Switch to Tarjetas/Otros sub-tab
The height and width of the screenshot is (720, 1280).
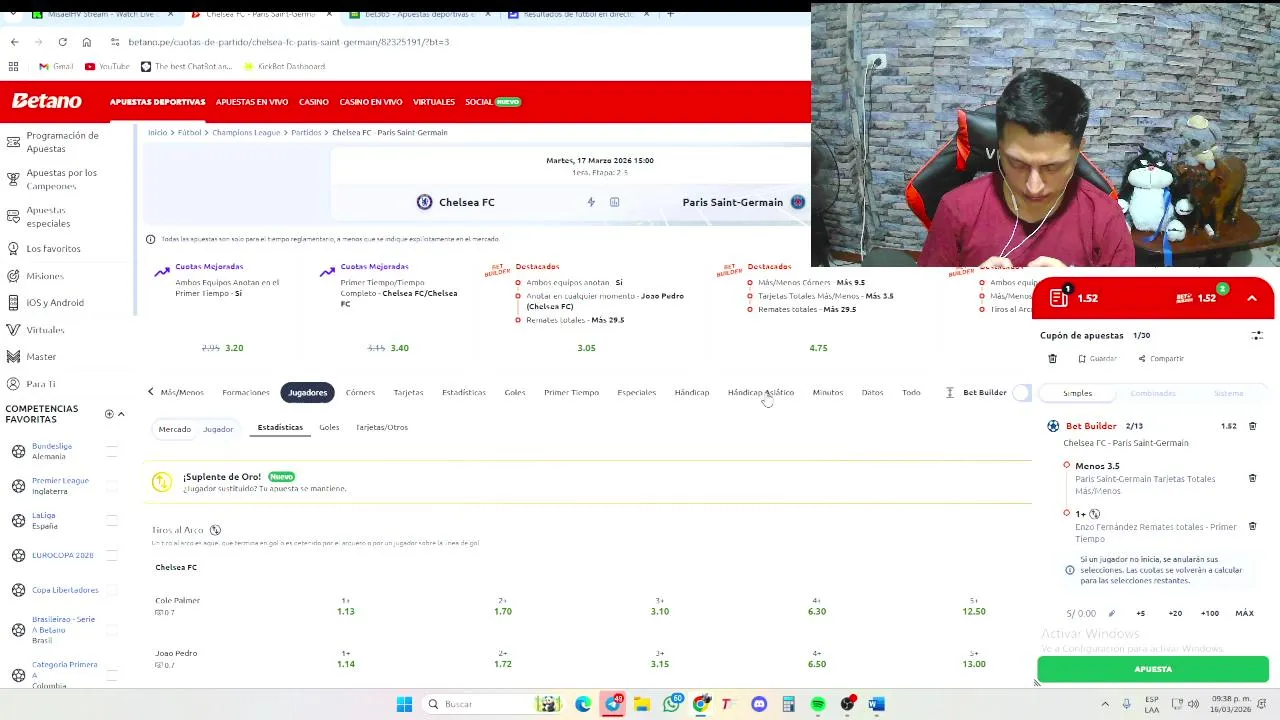click(x=381, y=428)
